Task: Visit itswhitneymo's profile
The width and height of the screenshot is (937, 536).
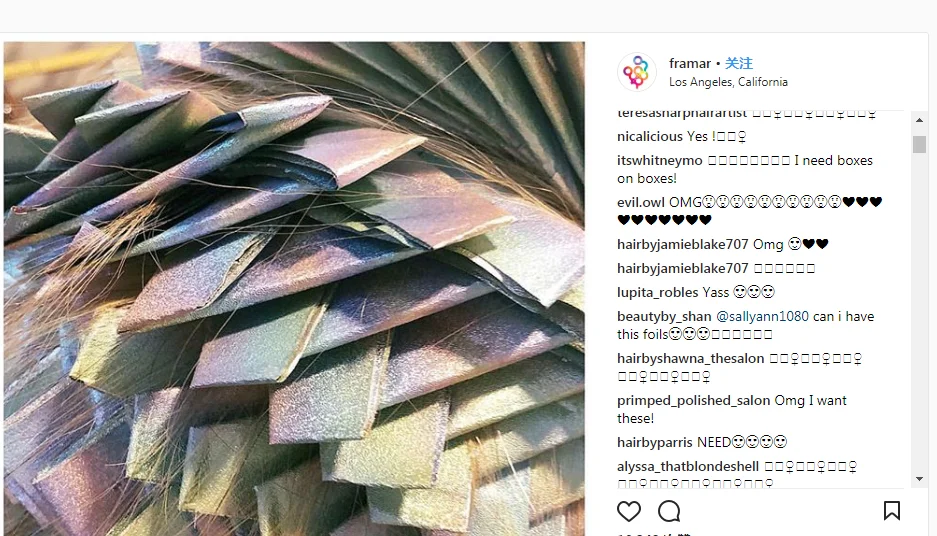Action: click(x=660, y=160)
